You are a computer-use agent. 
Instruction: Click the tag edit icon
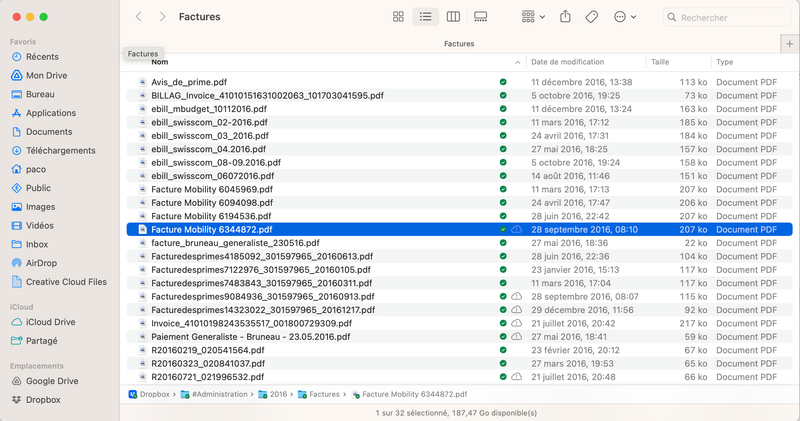pos(591,17)
